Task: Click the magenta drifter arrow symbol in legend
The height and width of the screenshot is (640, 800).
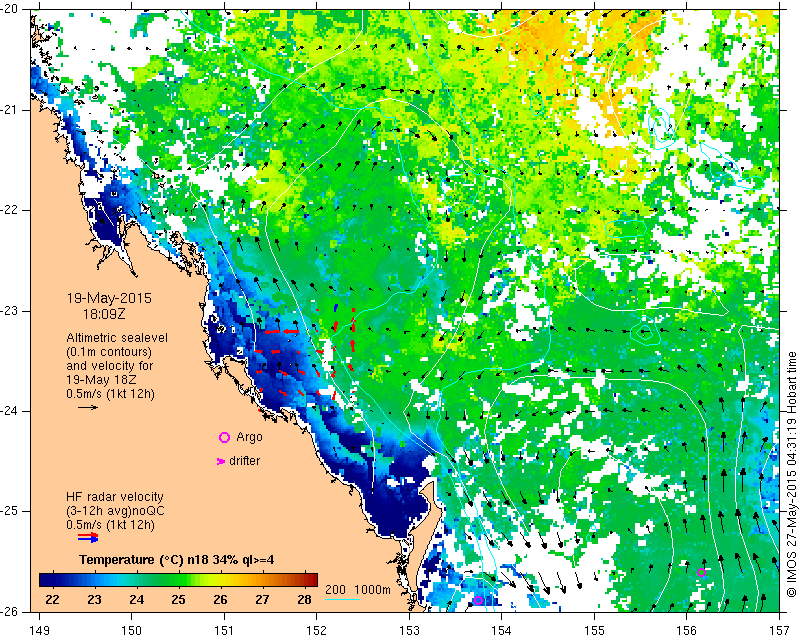Action: tap(221, 461)
